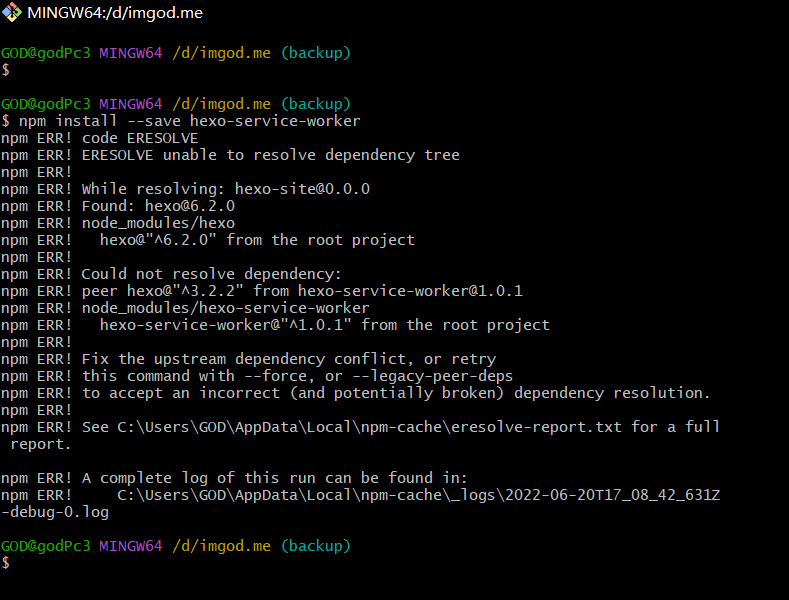
Task: Click GOD@godPc3 in the topmost prompt
Action: click(46, 53)
